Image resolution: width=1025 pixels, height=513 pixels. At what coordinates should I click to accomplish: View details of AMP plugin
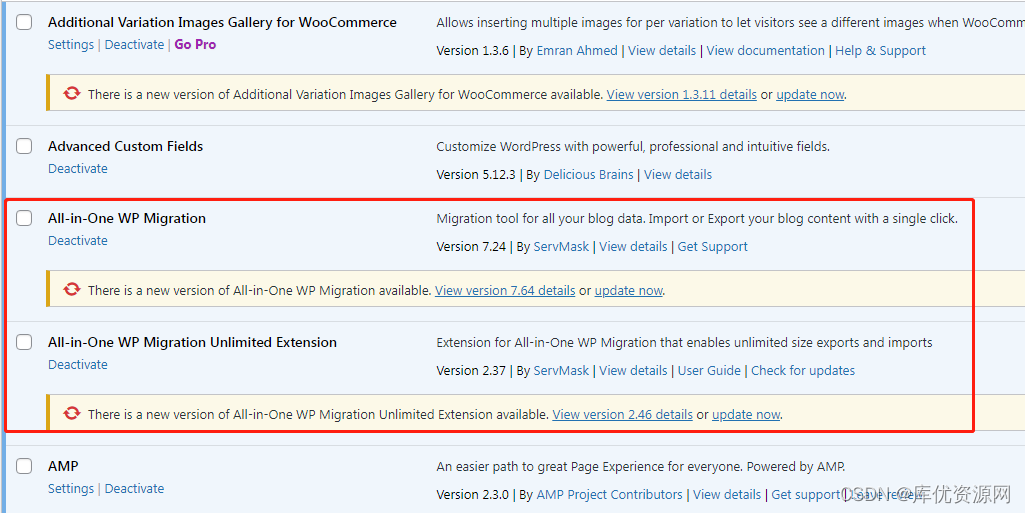point(727,495)
